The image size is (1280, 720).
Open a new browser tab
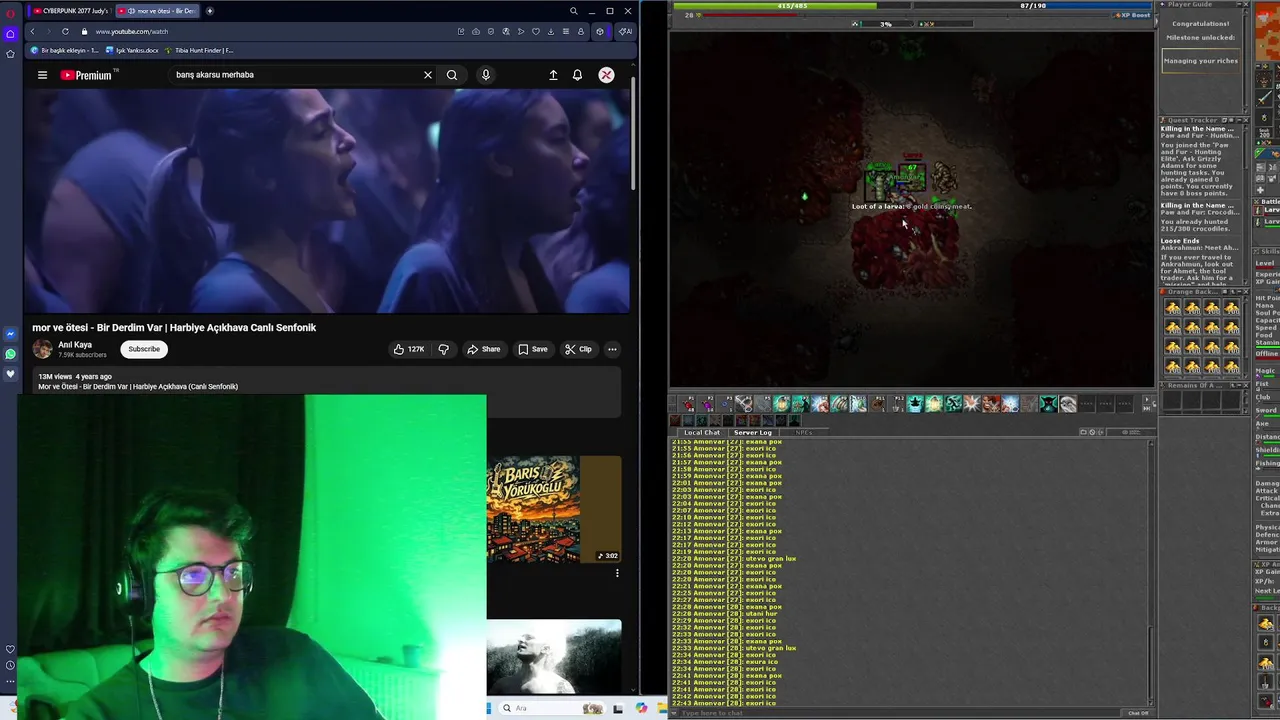[x=209, y=11]
